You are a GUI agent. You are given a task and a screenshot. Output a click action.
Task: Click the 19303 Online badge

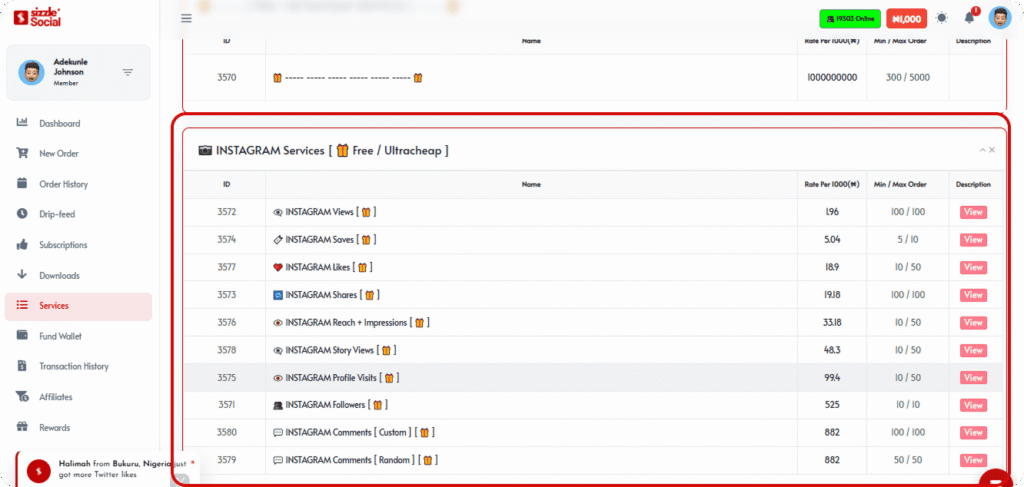(850, 19)
